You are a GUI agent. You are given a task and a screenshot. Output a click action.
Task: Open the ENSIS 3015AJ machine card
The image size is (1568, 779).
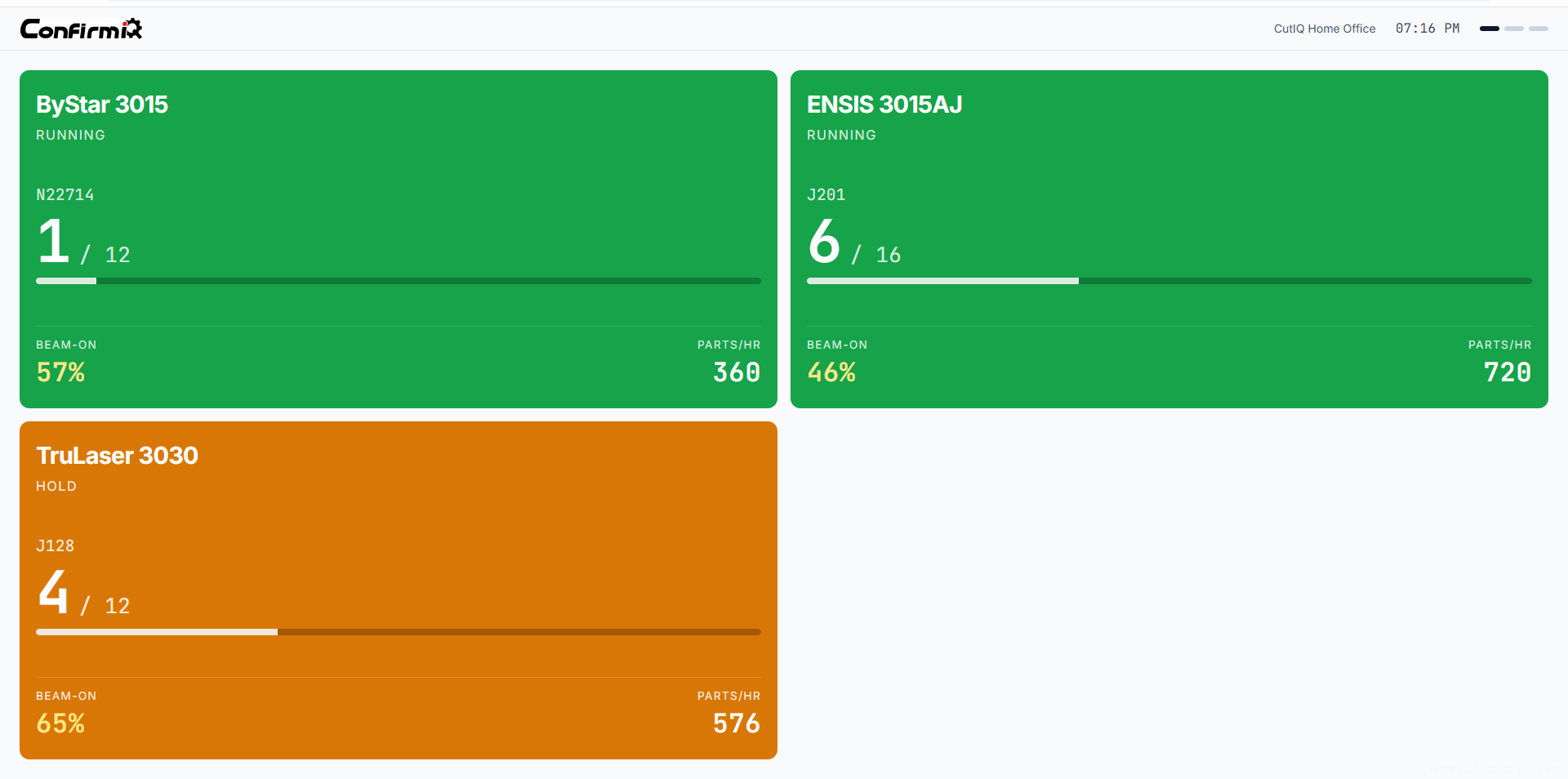pyautogui.click(x=1169, y=239)
